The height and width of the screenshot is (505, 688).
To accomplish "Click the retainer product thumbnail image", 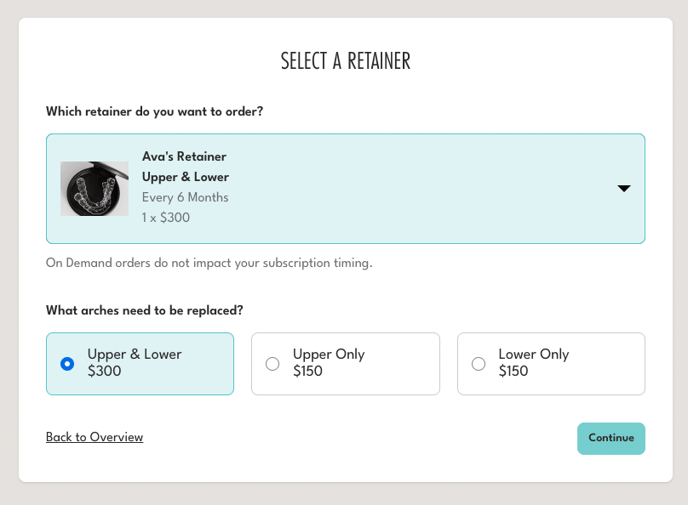I will tap(94, 189).
